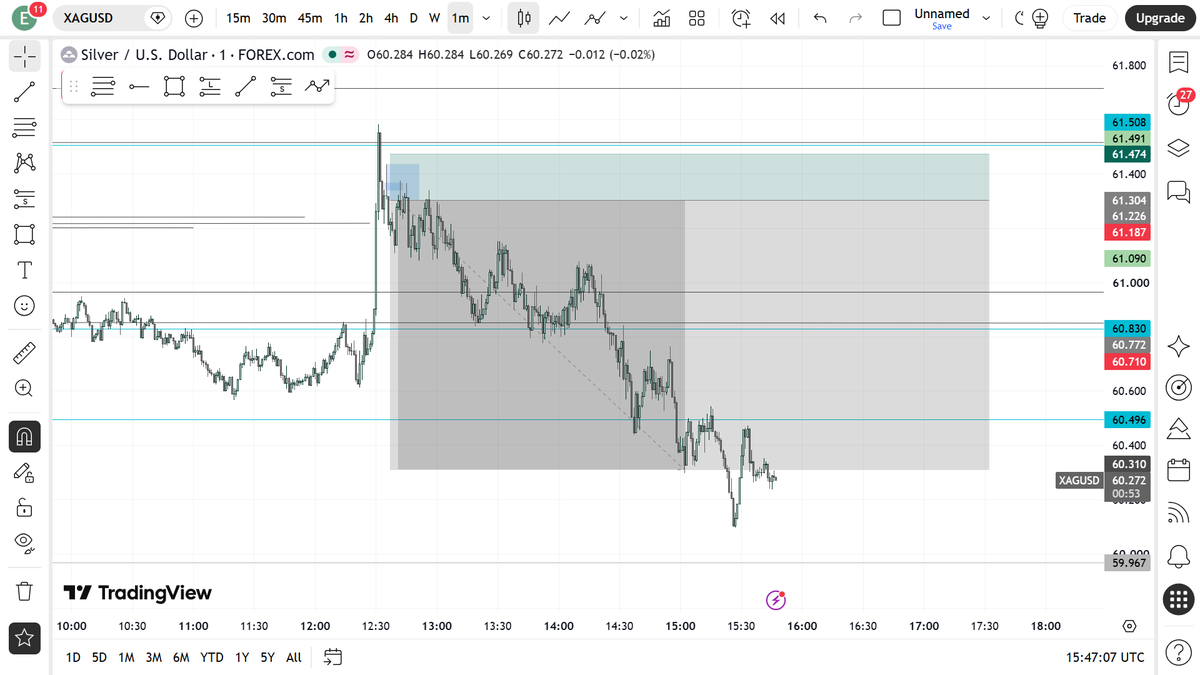The width and height of the screenshot is (1200, 675).
Task: Switch to the 4h interval
Action: pos(391,18)
